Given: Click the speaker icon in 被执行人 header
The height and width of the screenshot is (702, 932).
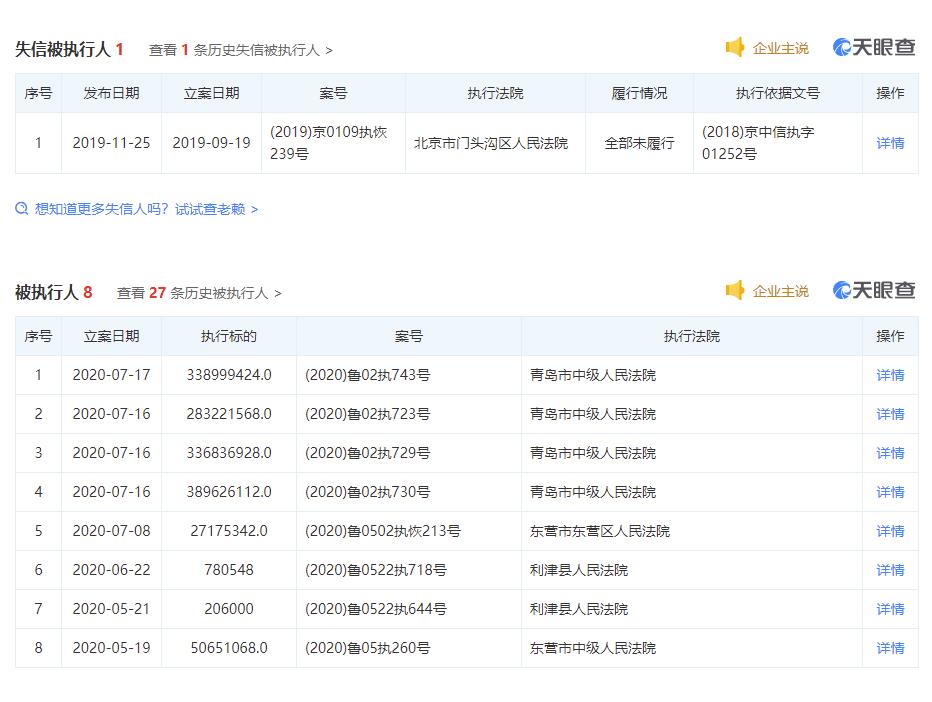Looking at the screenshot, I should (x=735, y=291).
